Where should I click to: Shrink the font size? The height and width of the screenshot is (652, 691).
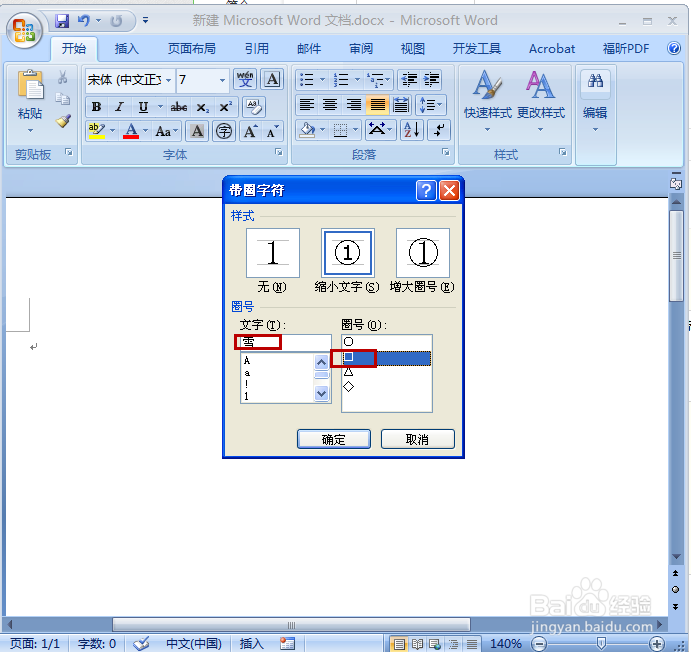pos(272,131)
